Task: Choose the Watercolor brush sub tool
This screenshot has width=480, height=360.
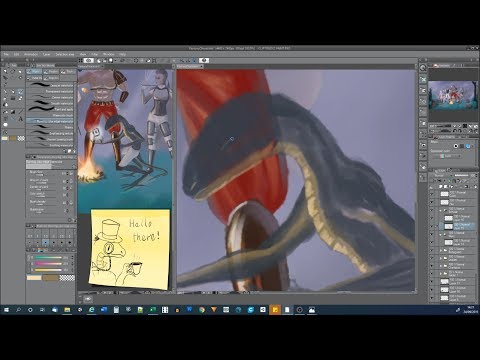Action: pos(51,115)
